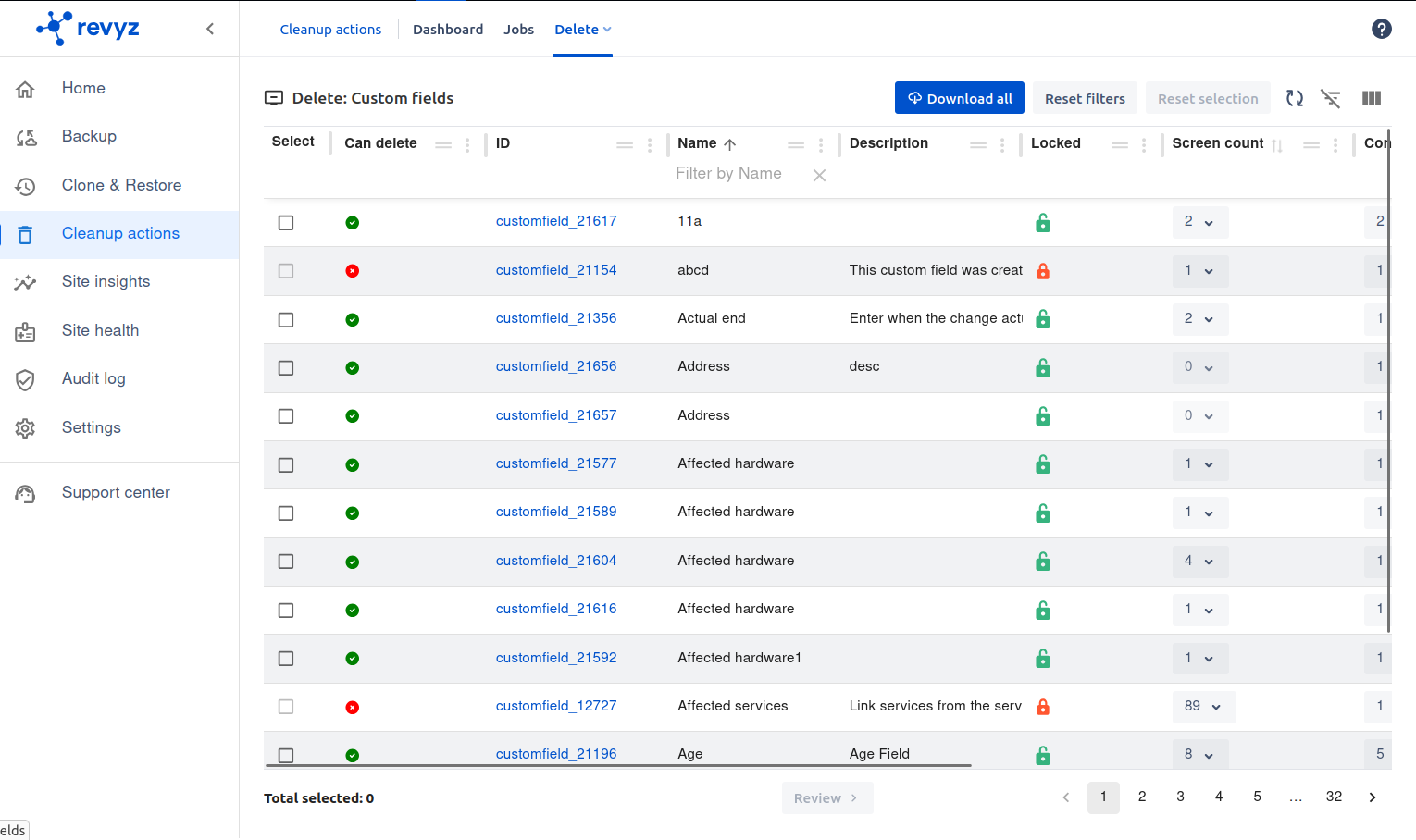The height and width of the screenshot is (840, 1416).
Task: Open the column chooser icon
Action: coord(1372,98)
